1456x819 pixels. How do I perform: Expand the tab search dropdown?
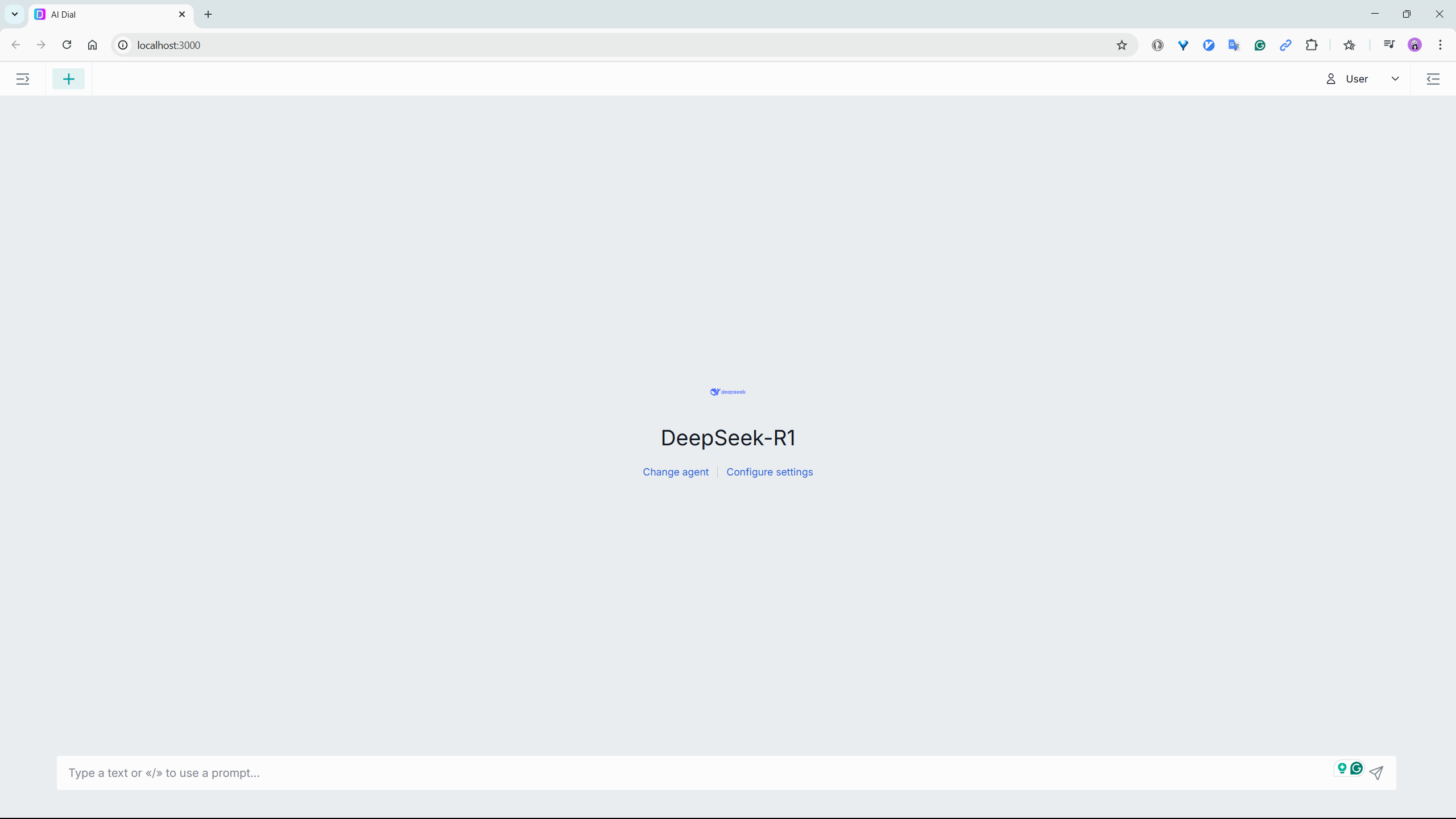pos(15,14)
